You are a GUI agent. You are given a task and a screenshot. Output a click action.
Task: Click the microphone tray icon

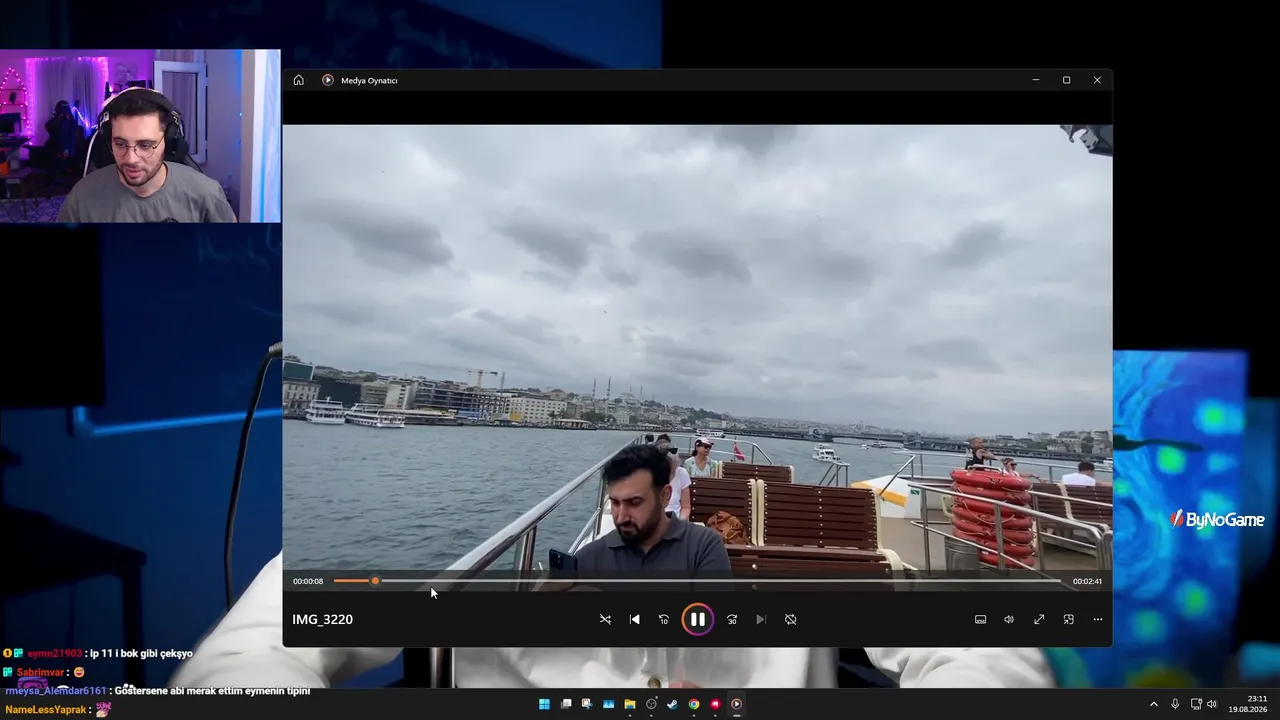tap(1175, 704)
